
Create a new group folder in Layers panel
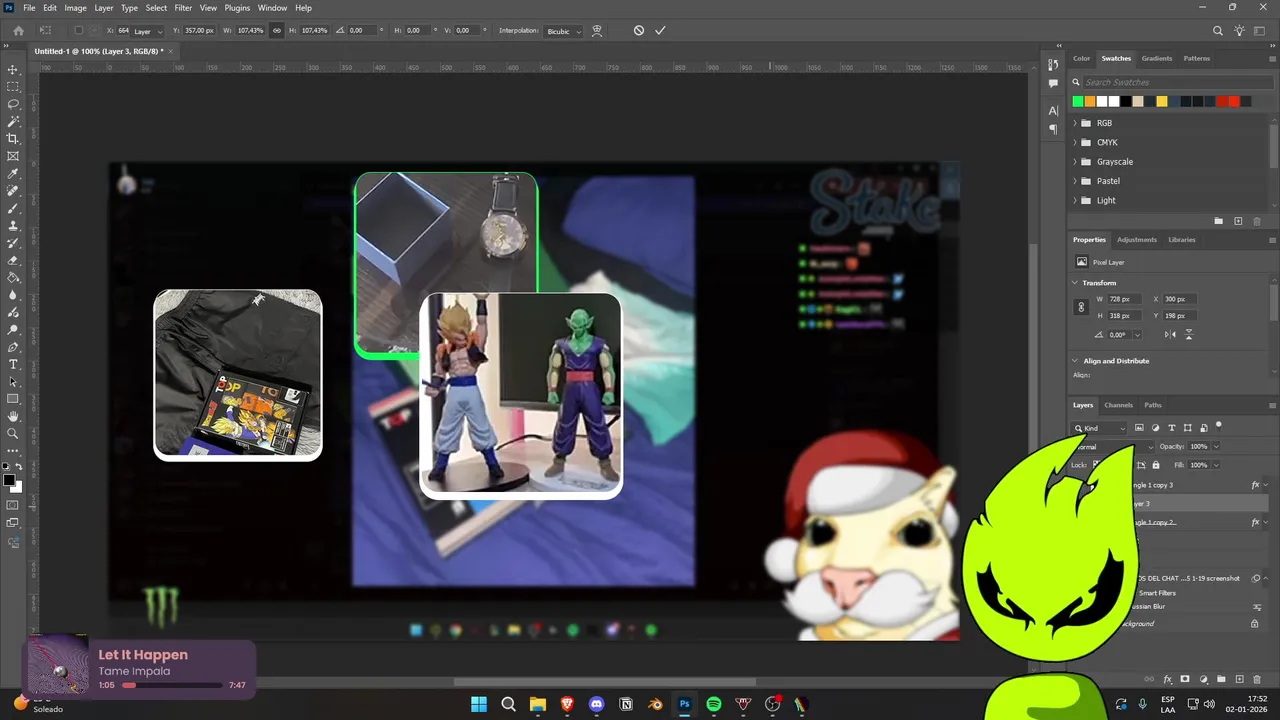(x=1221, y=679)
